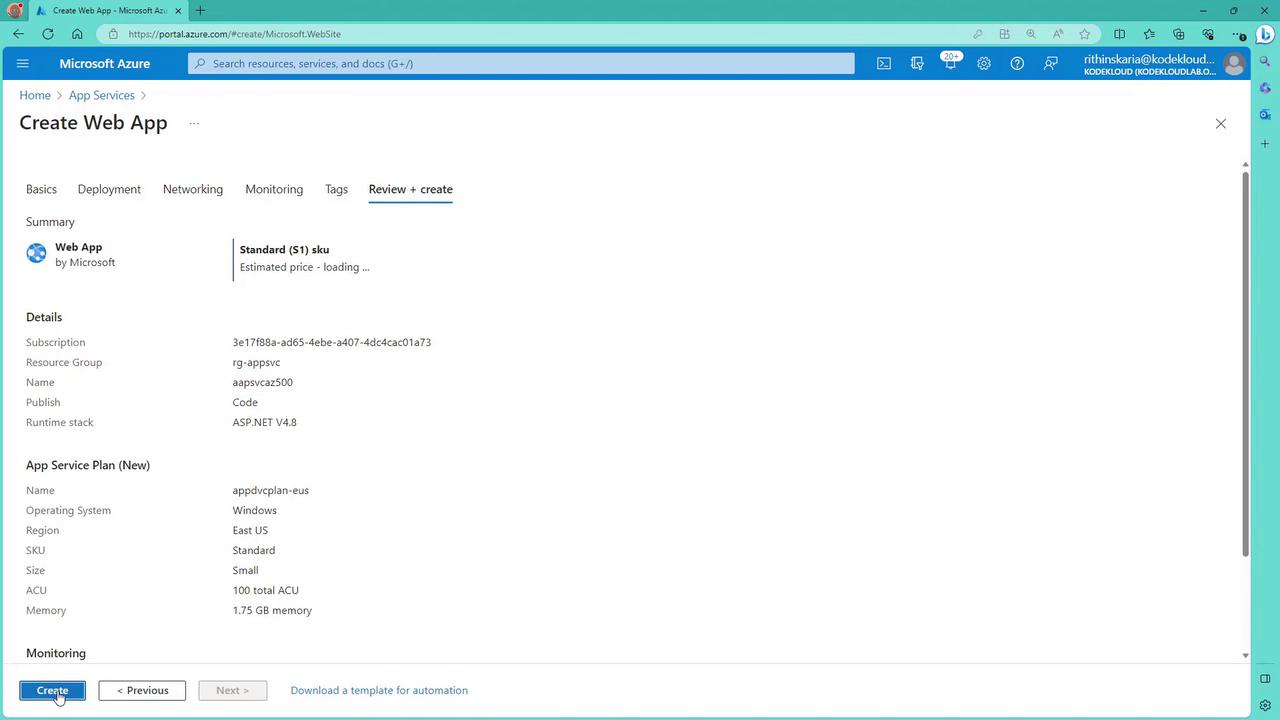Switch to the Monitoring tab
1280x720 pixels.
point(274,189)
